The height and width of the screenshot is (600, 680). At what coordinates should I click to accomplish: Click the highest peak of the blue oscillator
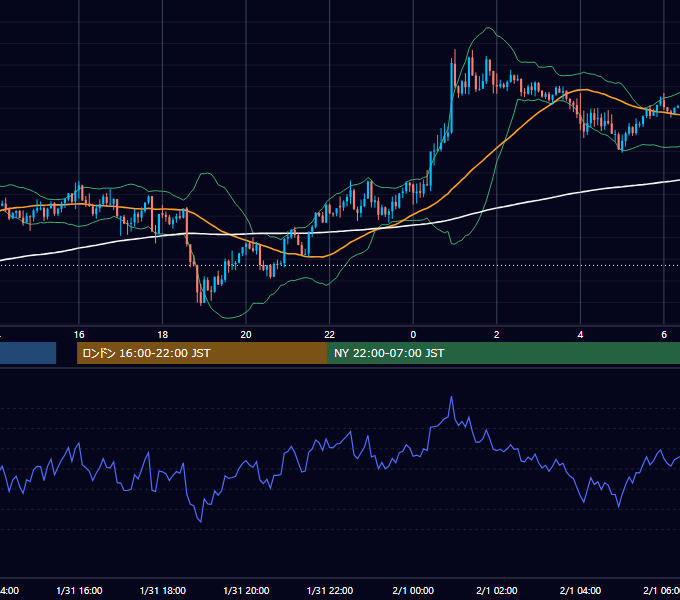pos(451,397)
